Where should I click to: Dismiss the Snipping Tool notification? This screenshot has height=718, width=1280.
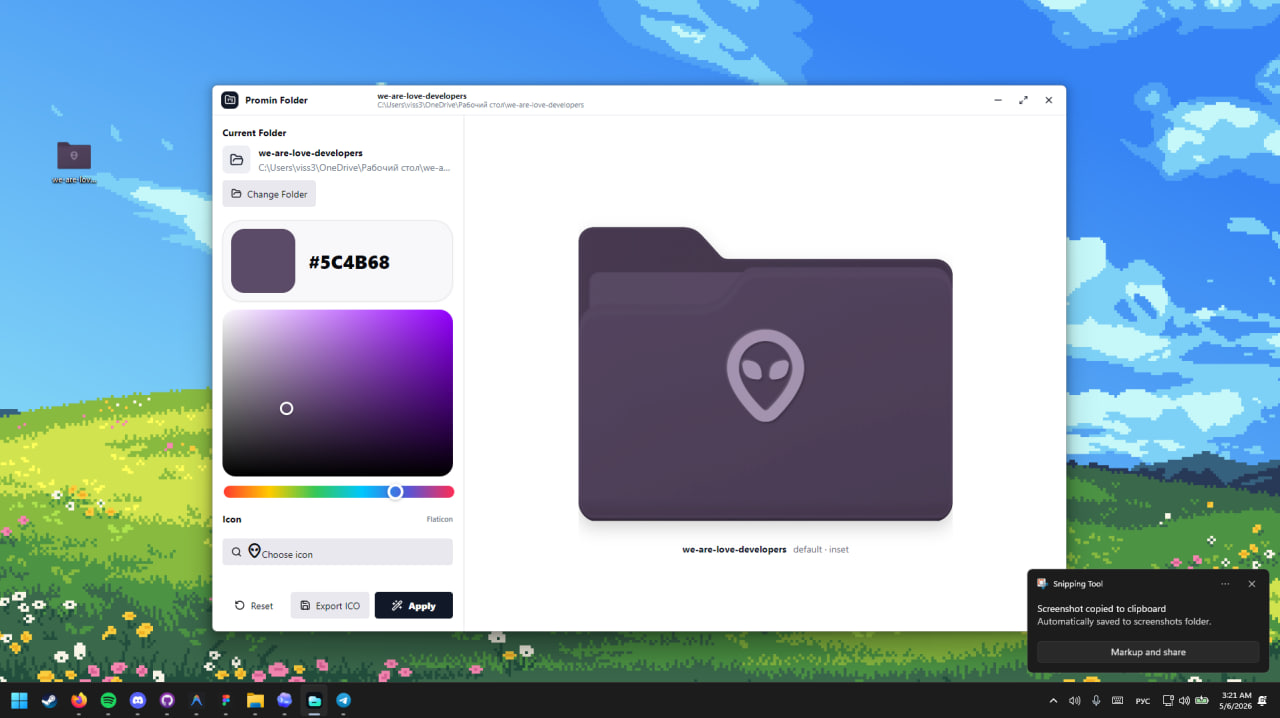[1251, 584]
